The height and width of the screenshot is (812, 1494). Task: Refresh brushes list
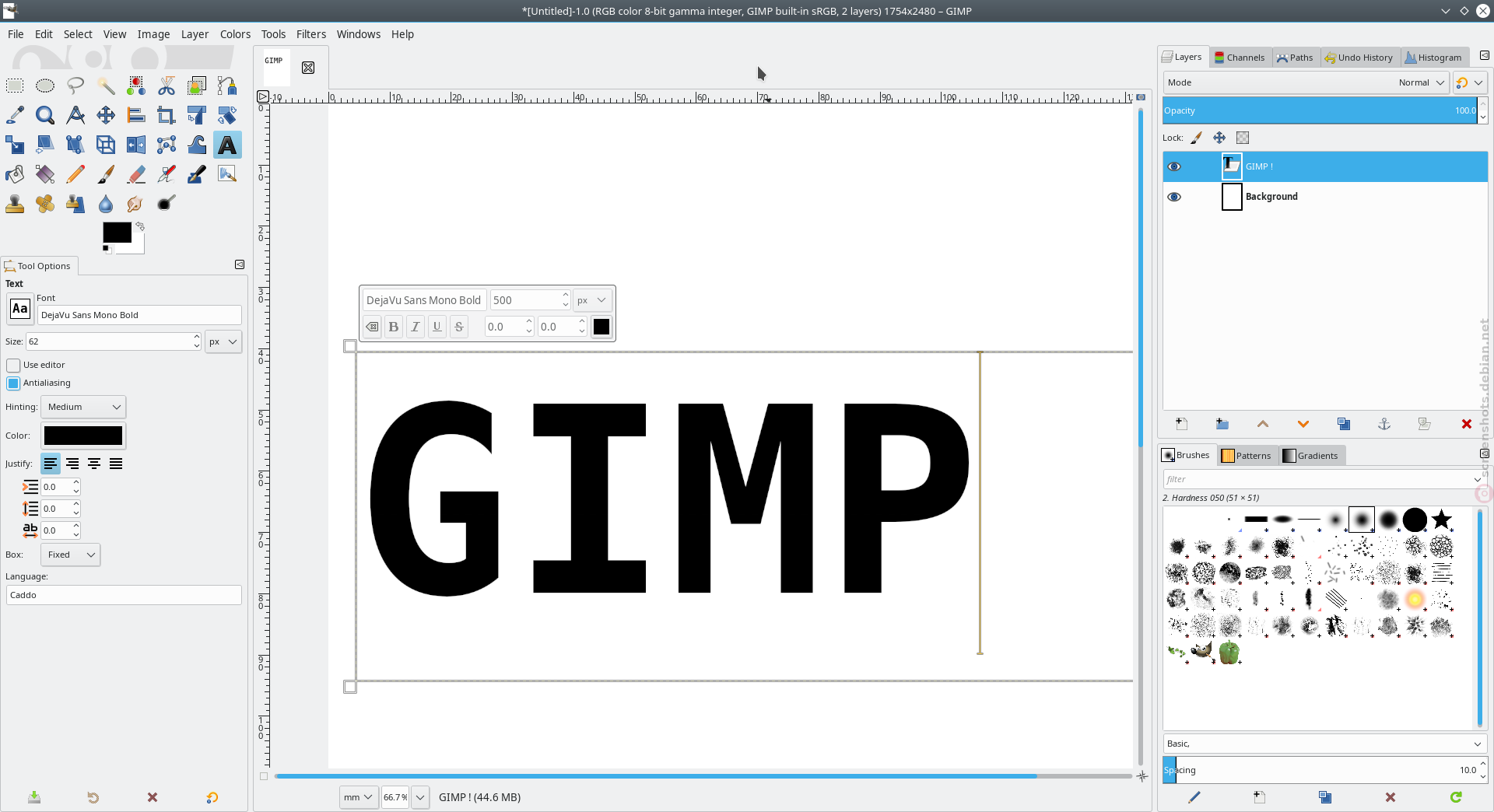coord(1456,797)
